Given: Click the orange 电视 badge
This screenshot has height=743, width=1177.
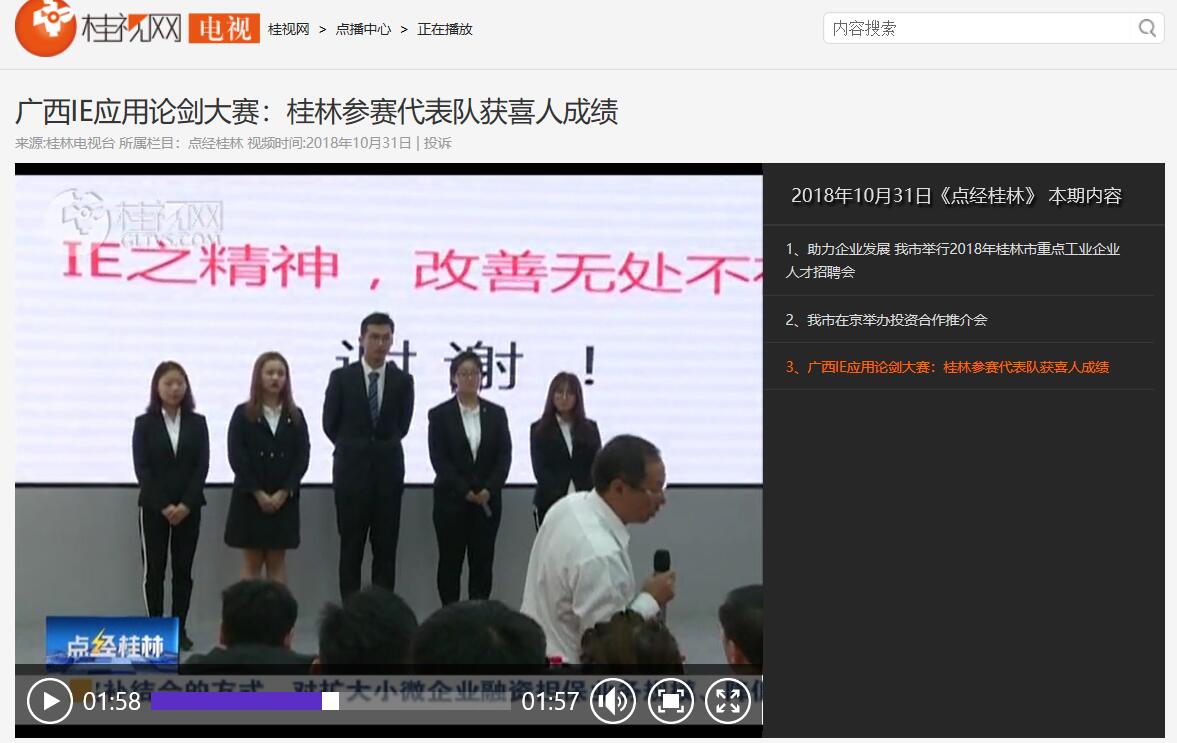Looking at the screenshot, I should (x=224, y=29).
